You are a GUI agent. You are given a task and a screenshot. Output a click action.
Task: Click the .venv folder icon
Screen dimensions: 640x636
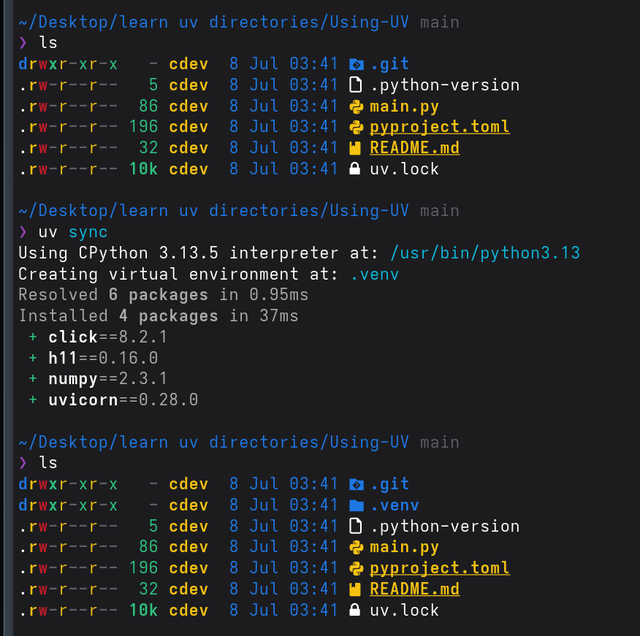click(x=356, y=506)
